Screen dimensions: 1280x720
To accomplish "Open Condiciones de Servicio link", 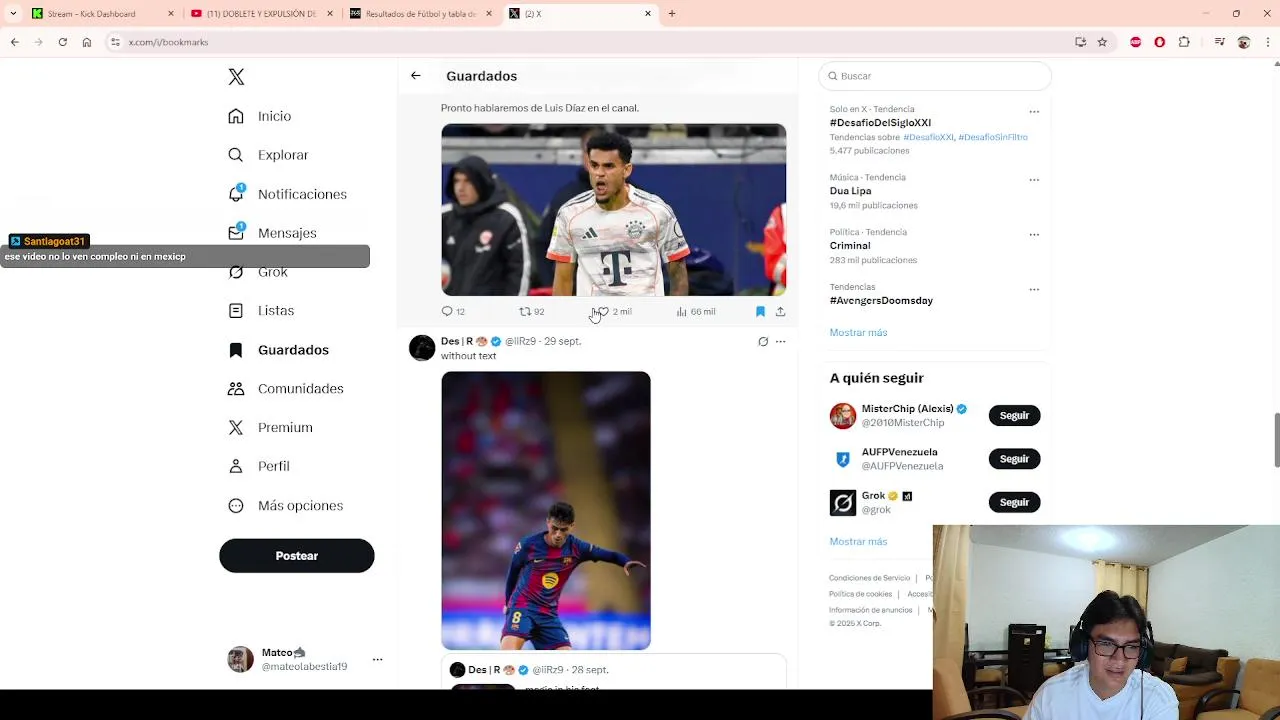I will tap(869, 578).
